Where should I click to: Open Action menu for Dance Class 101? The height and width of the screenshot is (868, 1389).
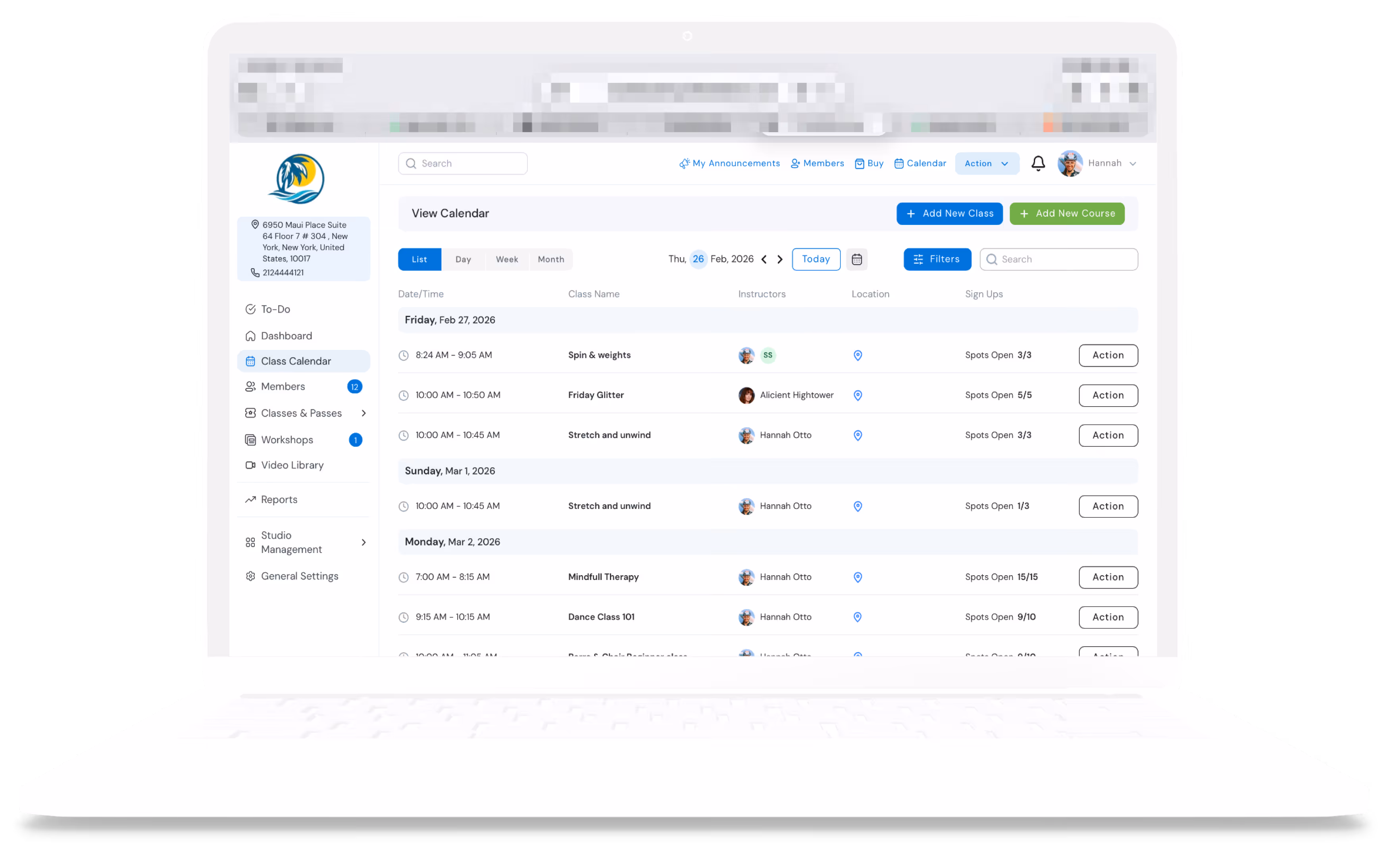coord(1108,617)
